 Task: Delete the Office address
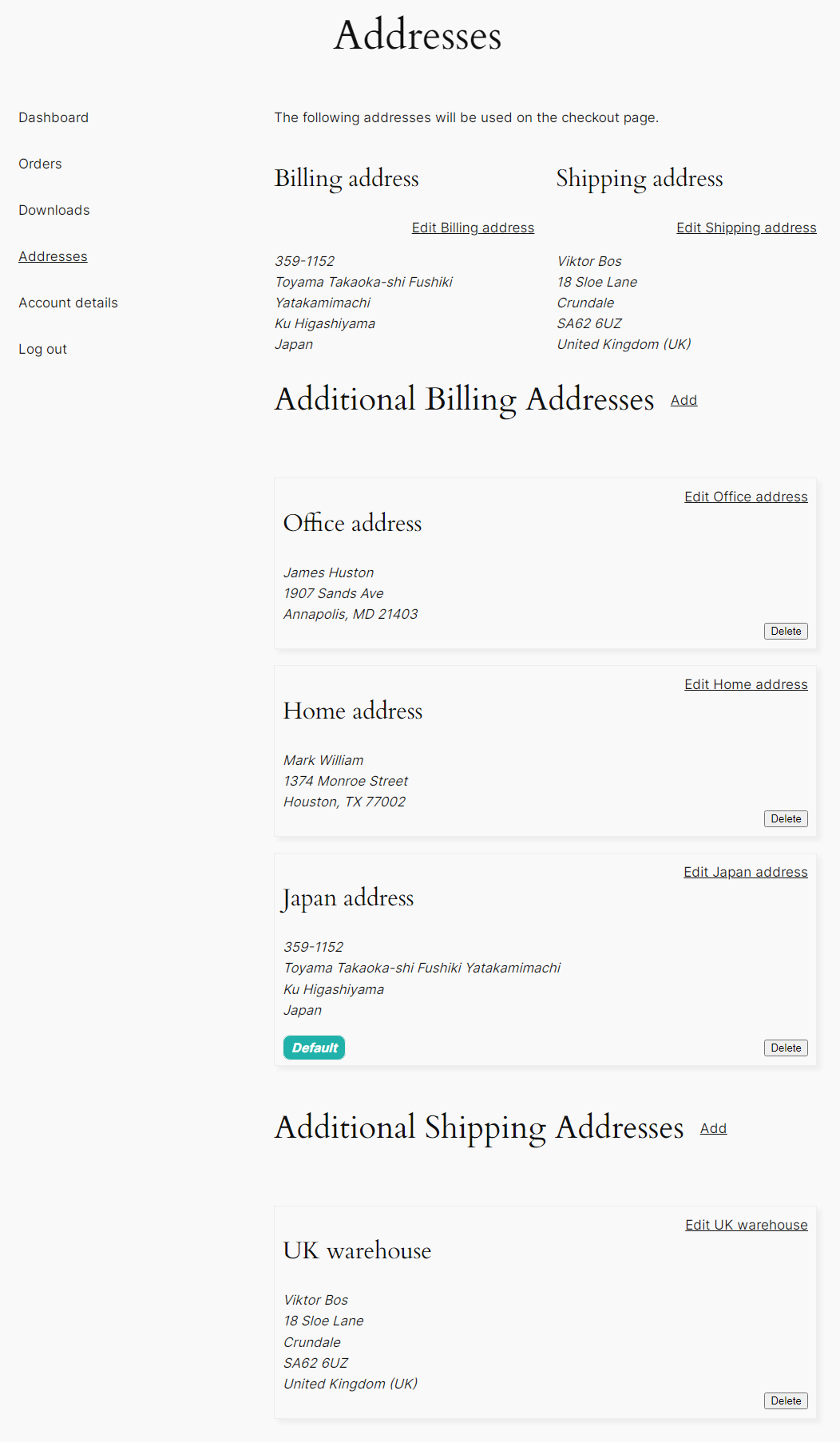point(786,631)
